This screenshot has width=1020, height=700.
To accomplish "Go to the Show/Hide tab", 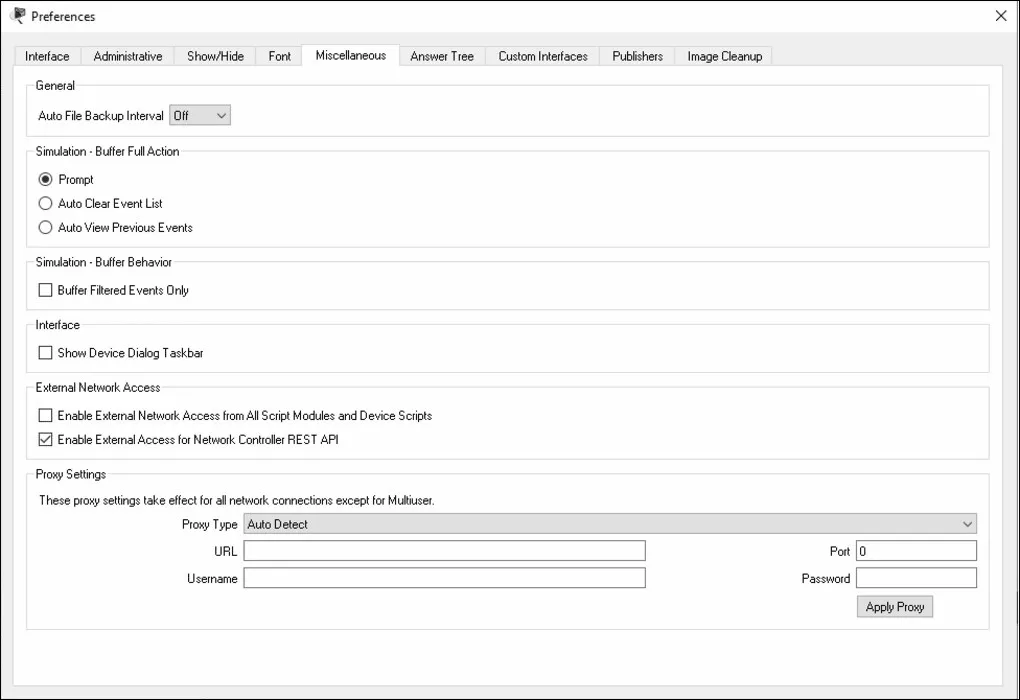I will click(215, 56).
